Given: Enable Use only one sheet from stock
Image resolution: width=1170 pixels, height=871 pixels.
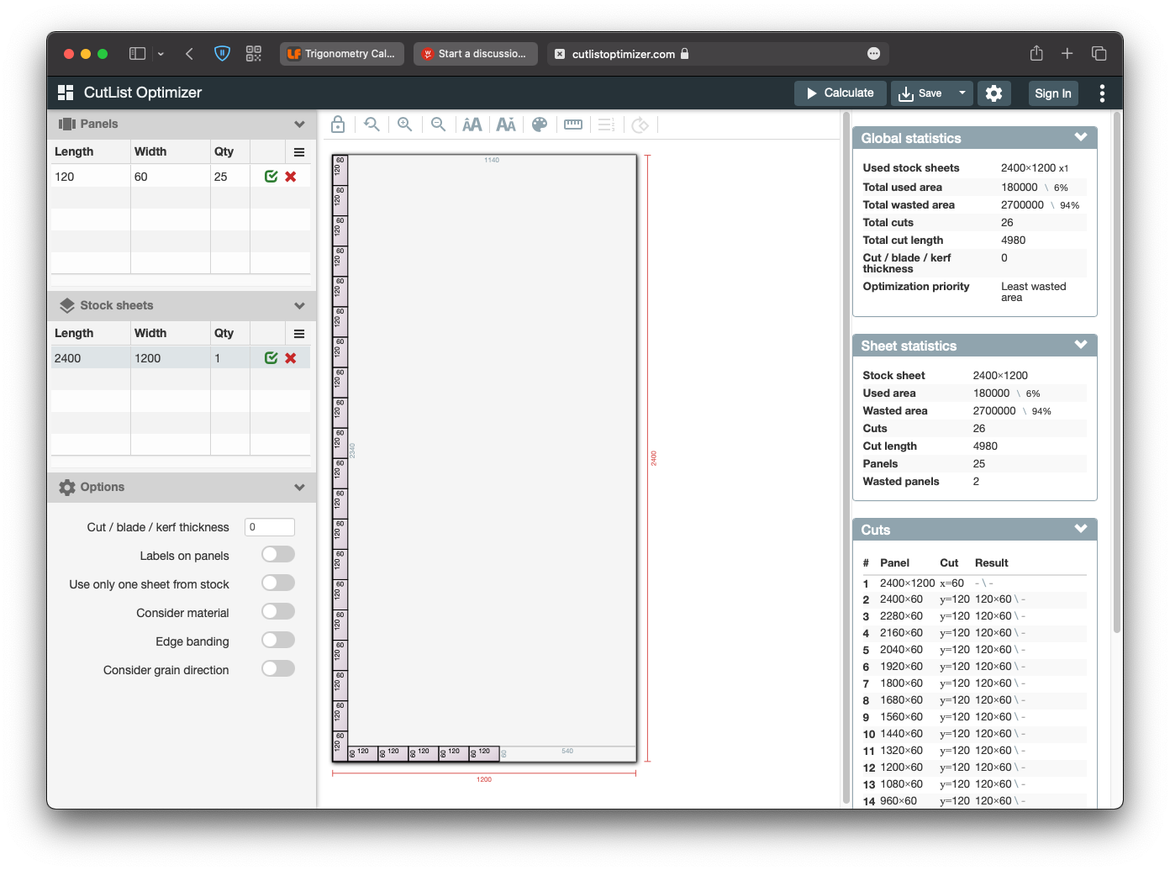Looking at the screenshot, I should pyautogui.click(x=277, y=582).
